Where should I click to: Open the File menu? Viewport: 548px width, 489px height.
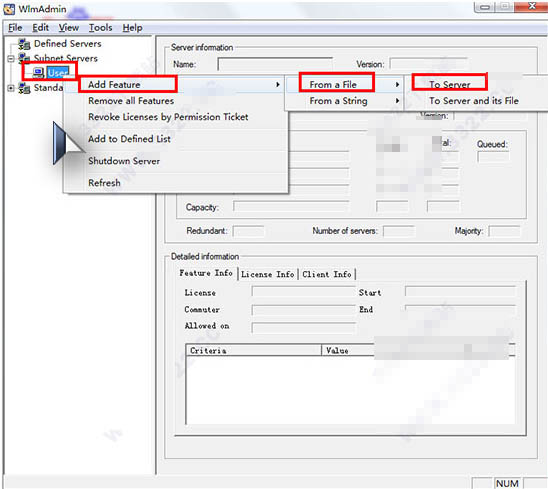click(15, 28)
